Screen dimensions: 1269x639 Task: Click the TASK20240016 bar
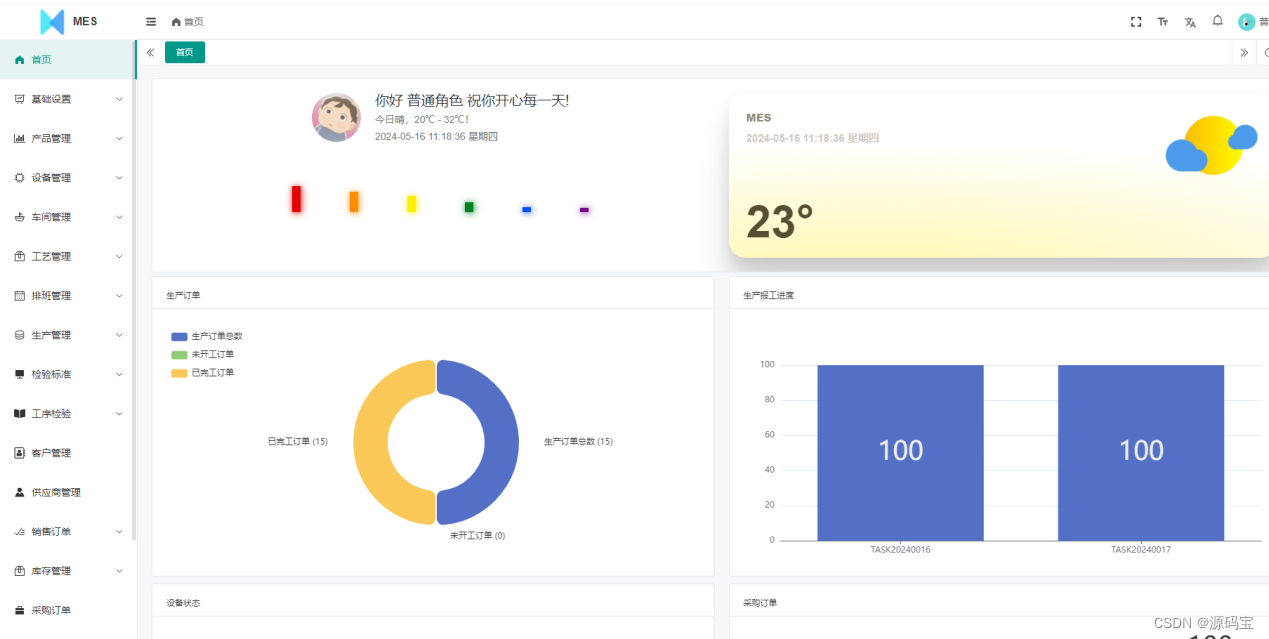[900, 453]
